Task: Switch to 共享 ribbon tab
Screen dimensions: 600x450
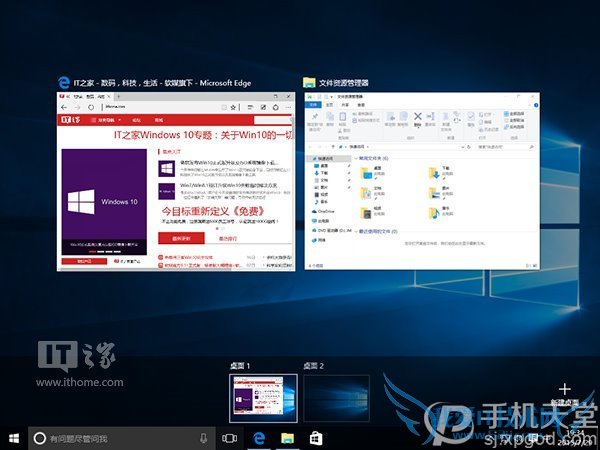Action: (x=345, y=104)
